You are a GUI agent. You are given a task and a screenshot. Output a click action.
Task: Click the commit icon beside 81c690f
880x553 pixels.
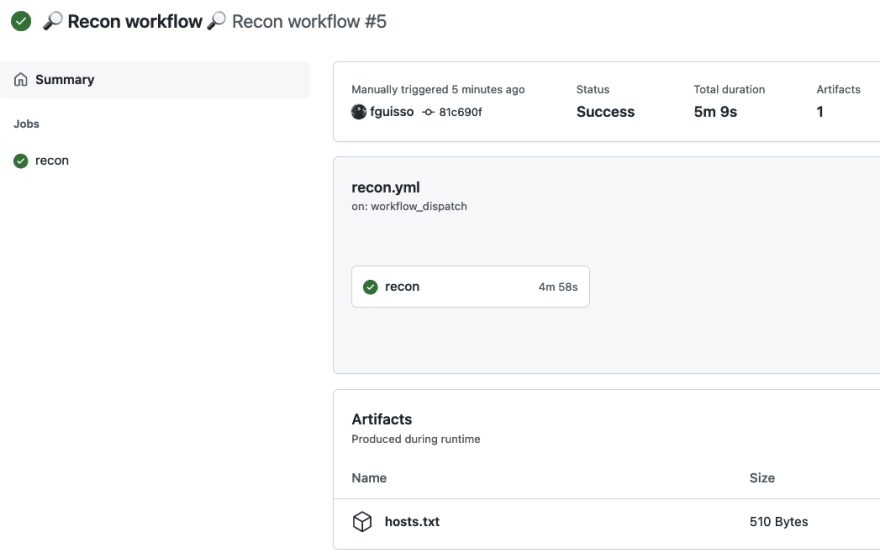[x=428, y=112]
